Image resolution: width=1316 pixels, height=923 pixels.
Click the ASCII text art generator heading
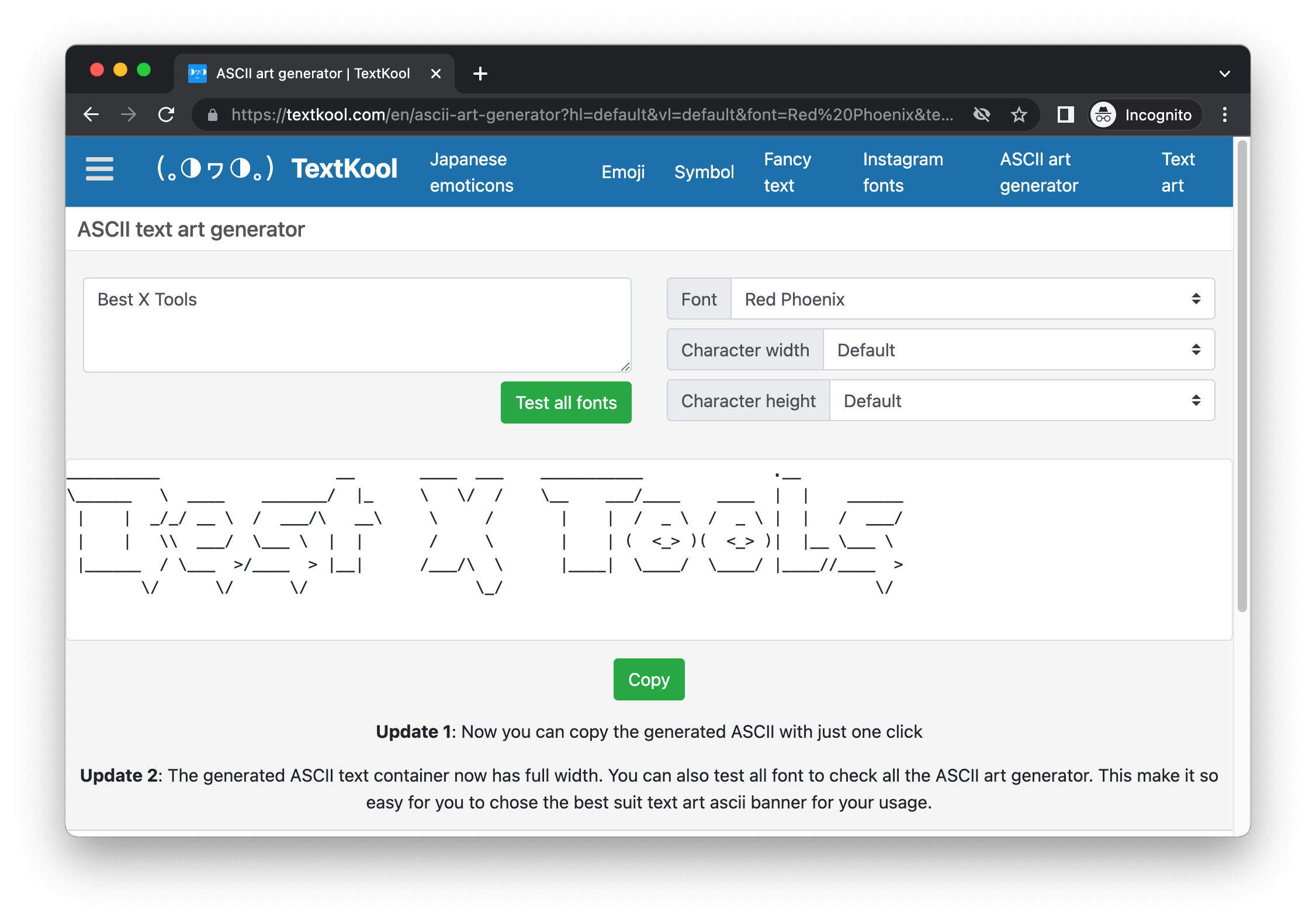click(191, 230)
